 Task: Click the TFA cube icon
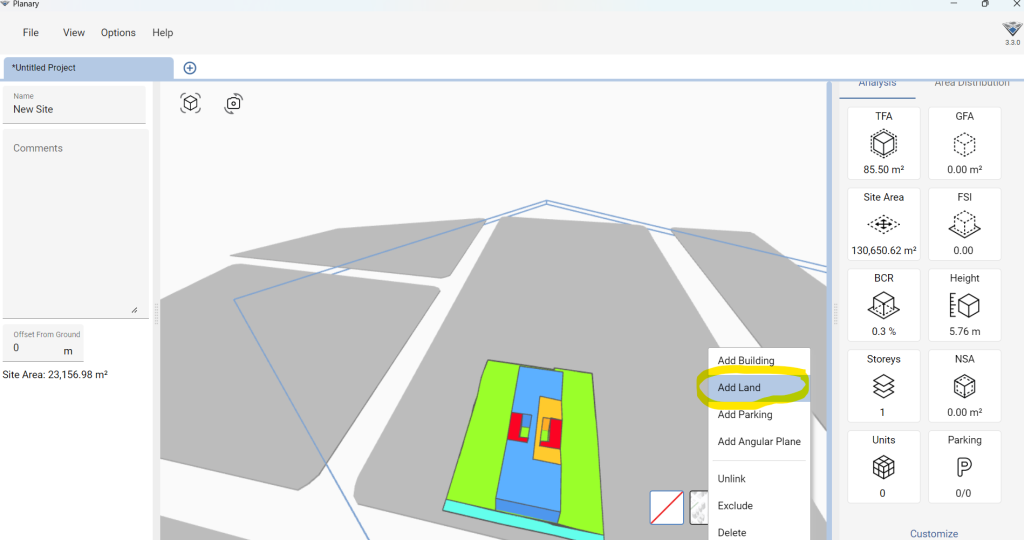(x=884, y=144)
